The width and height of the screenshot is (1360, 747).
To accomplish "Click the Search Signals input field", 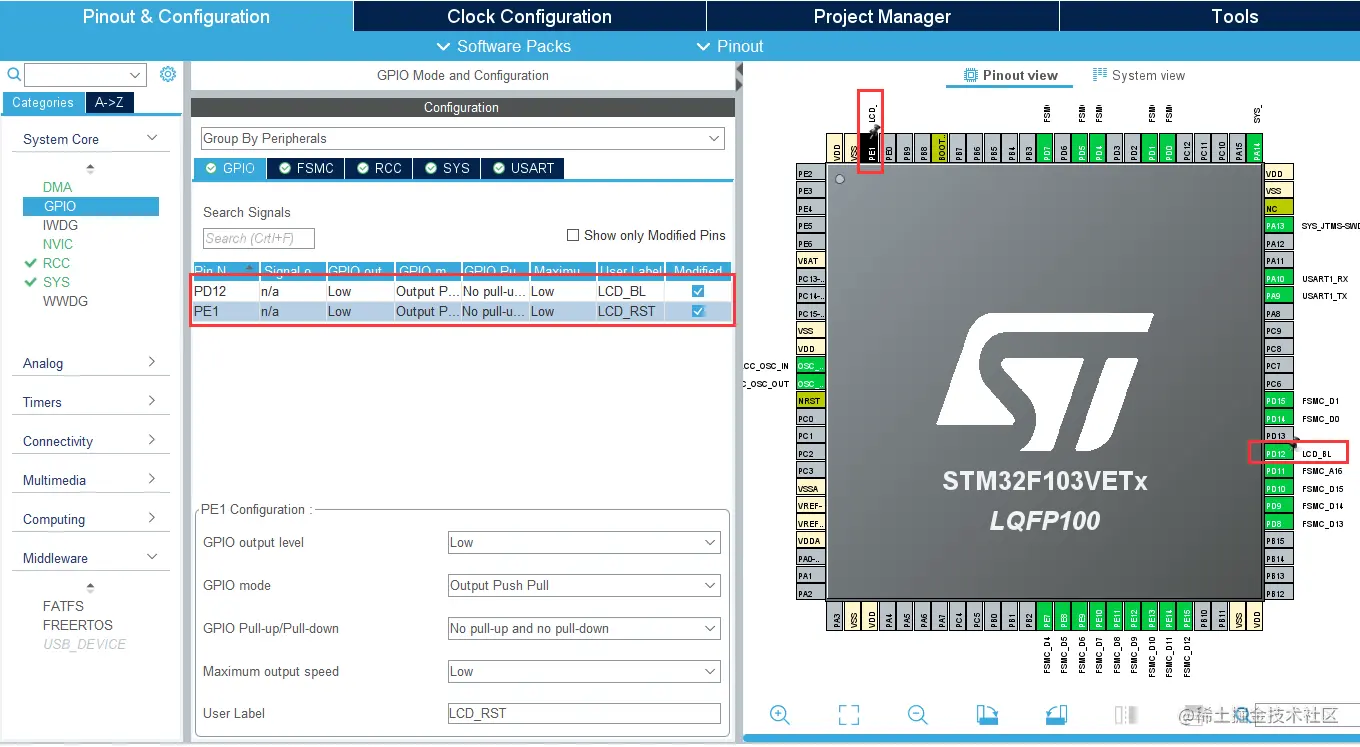I will 259,238.
